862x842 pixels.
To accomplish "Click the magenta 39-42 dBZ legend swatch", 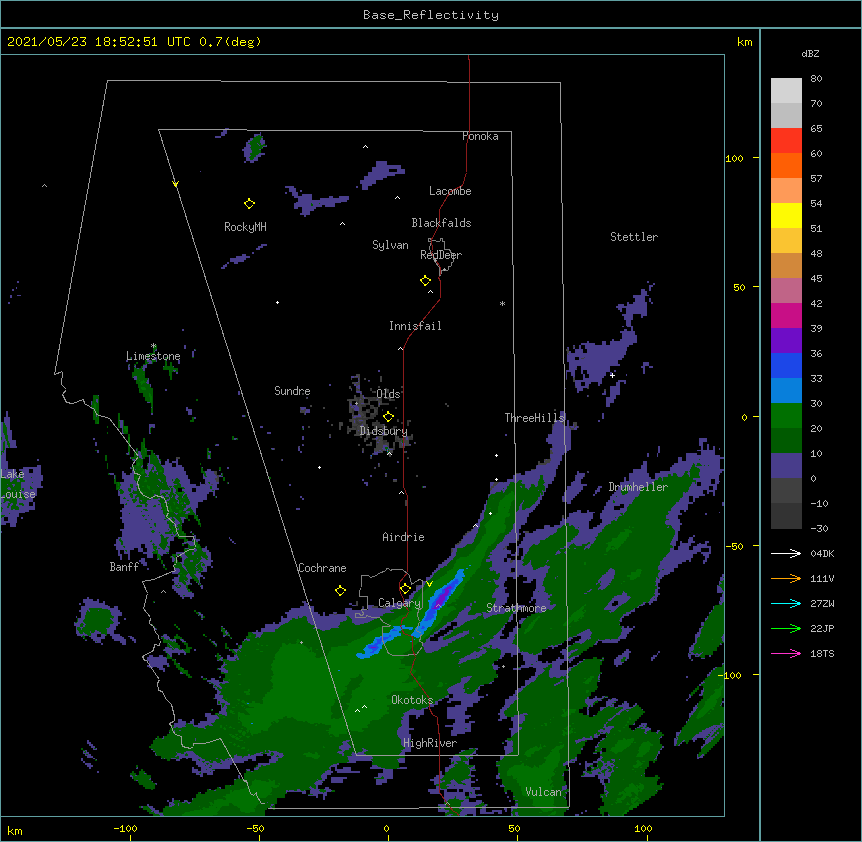I will point(786,316).
